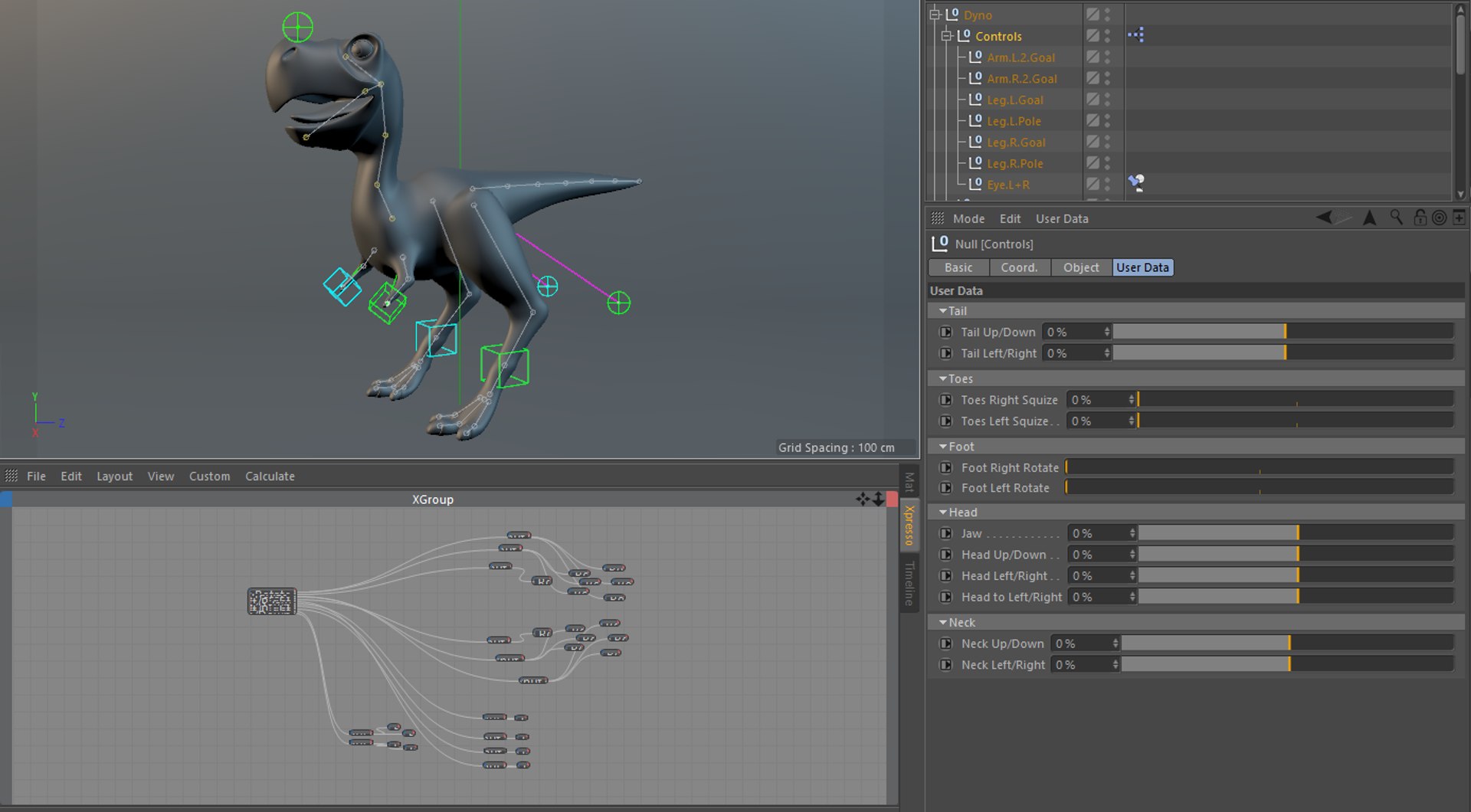The image size is (1471, 812).
Task: Click the XGroup pan arrows icon
Action: (x=863, y=499)
